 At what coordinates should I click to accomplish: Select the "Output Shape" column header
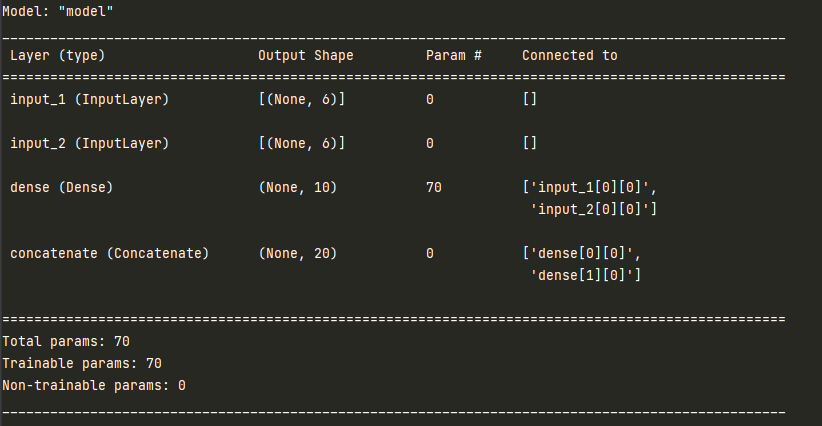pyautogui.click(x=305, y=55)
